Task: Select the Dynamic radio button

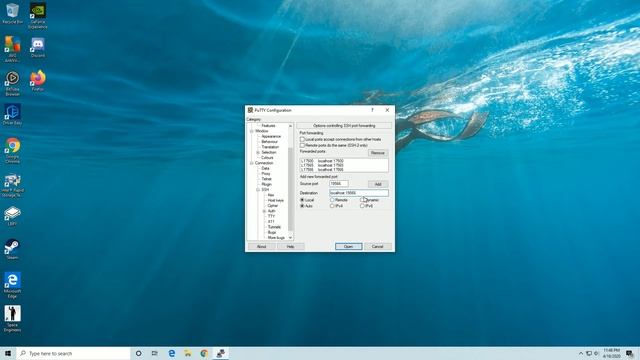Action: pos(362,200)
